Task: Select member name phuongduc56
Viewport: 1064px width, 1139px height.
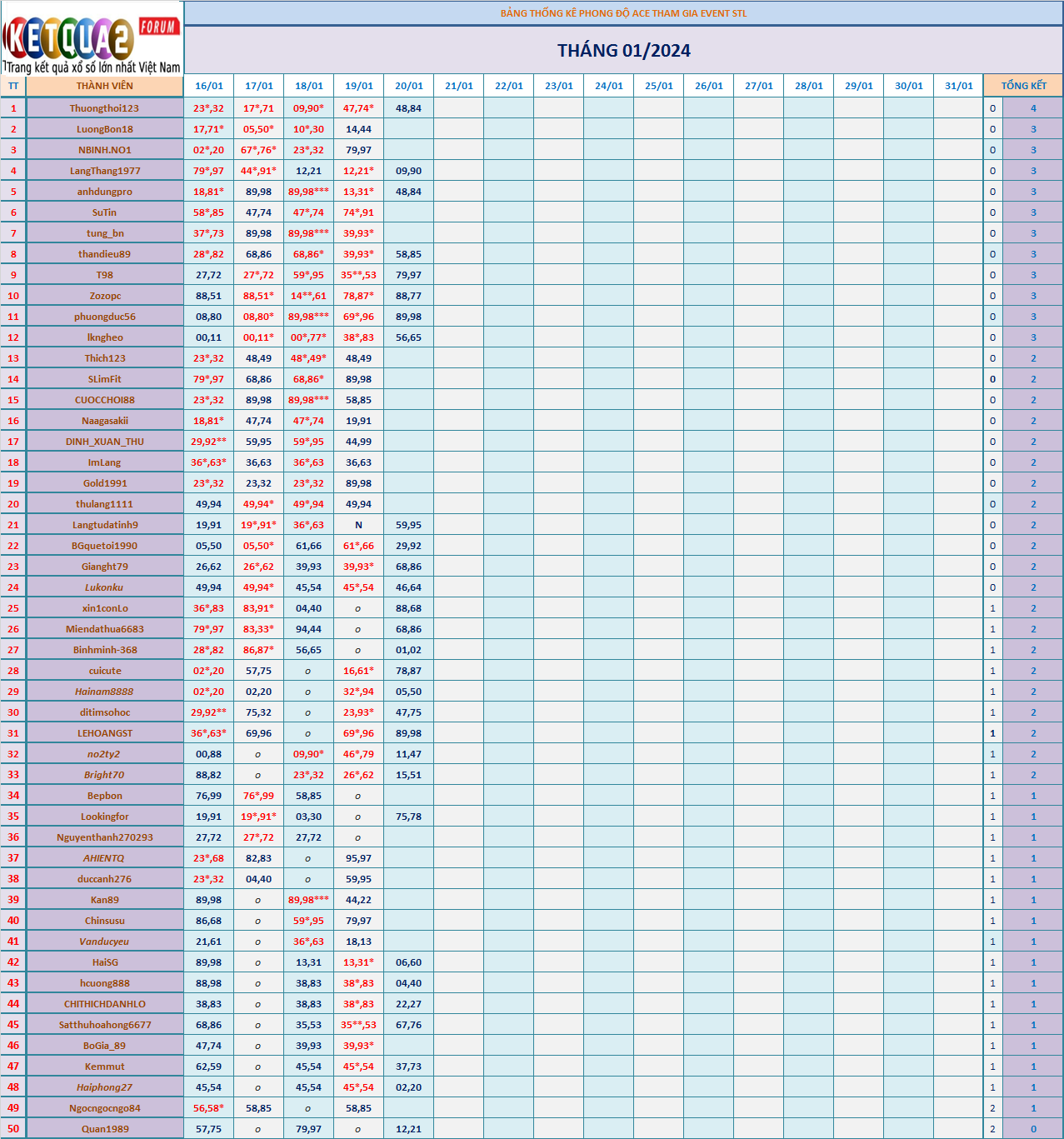Action: point(105,317)
